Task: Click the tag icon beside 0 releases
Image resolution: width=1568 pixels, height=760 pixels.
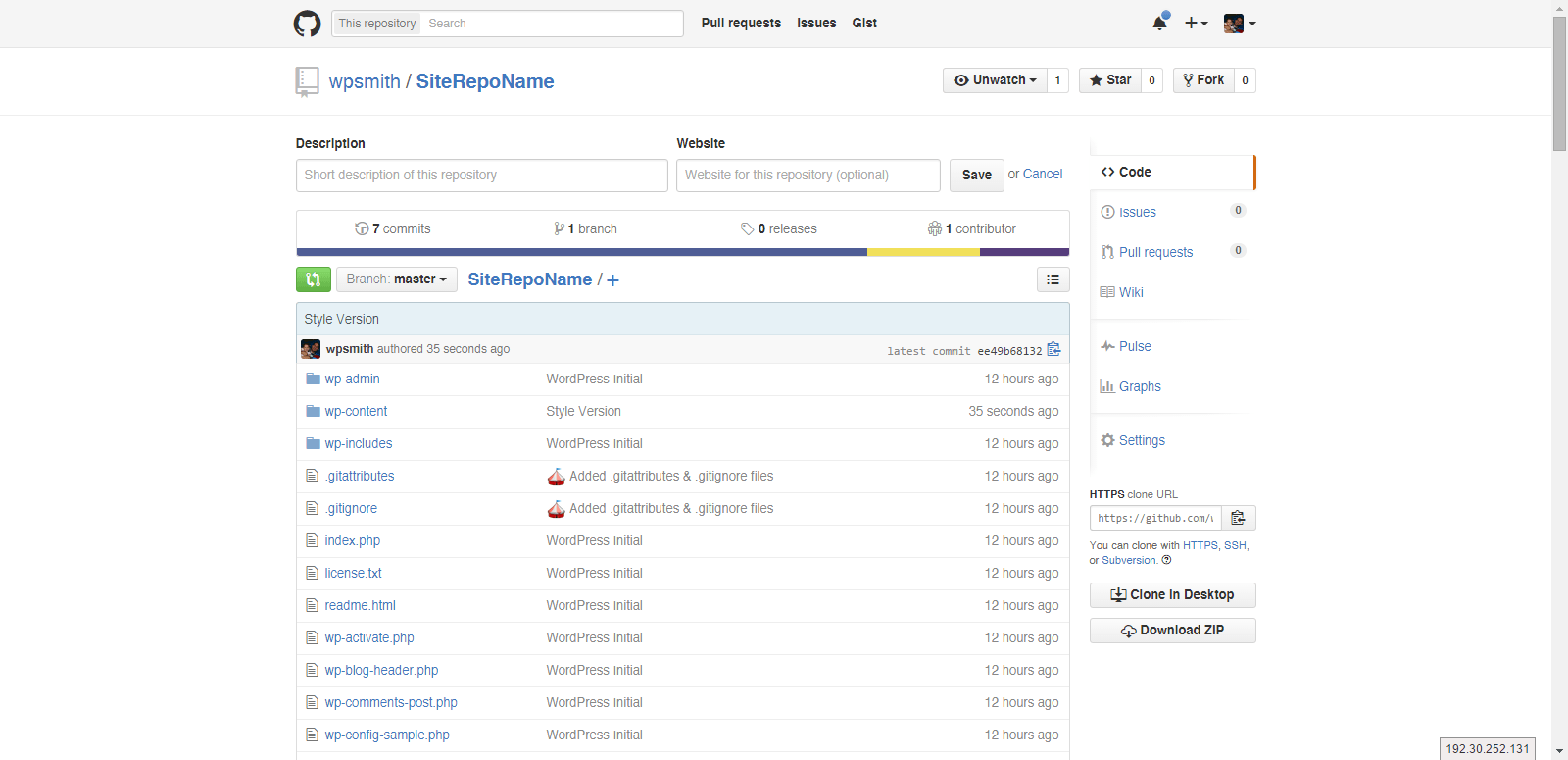Action: click(x=748, y=228)
